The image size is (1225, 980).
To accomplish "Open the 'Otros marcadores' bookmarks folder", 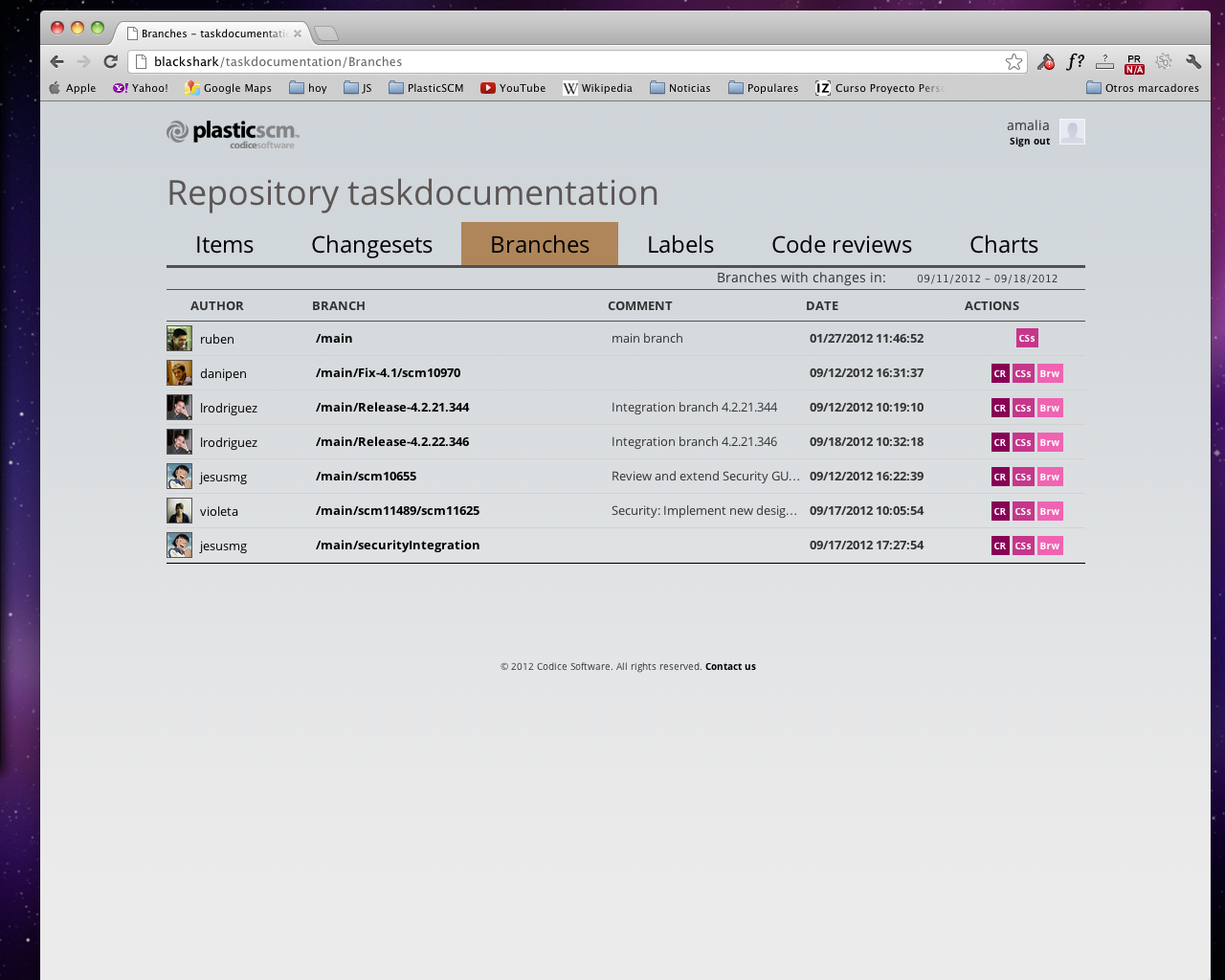I will point(1142,87).
